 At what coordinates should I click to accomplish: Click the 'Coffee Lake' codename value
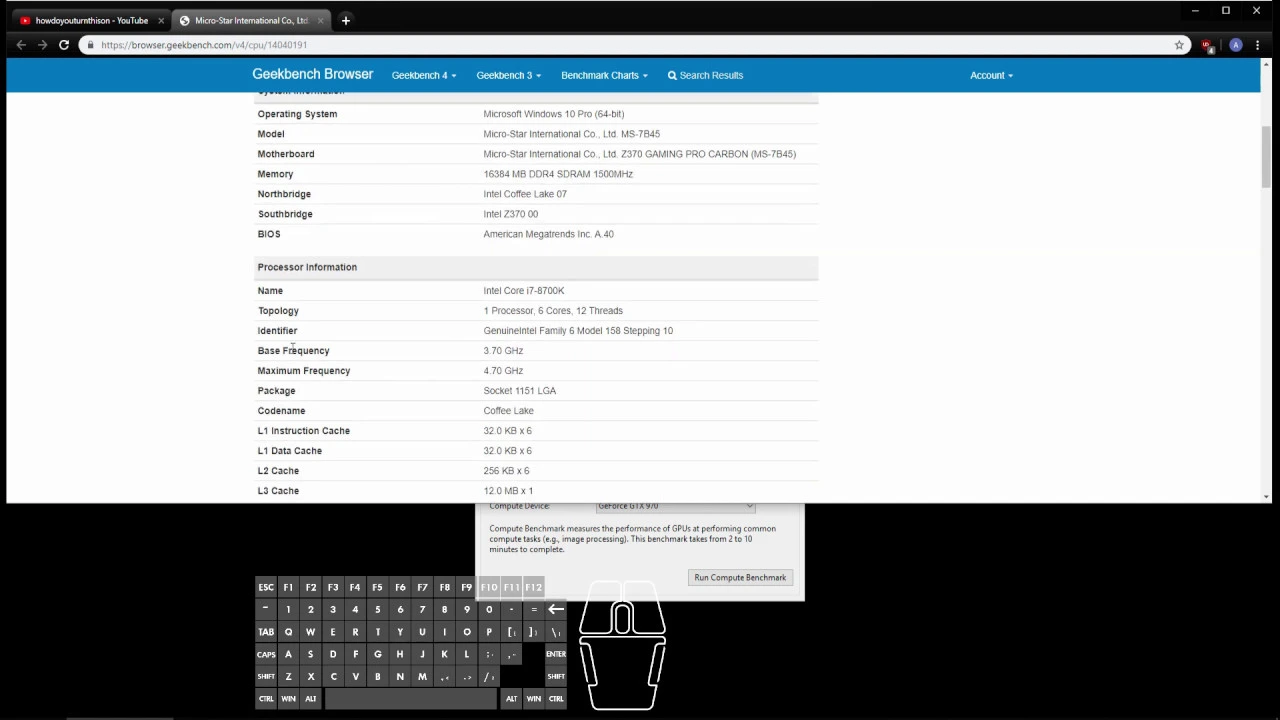(x=508, y=411)
